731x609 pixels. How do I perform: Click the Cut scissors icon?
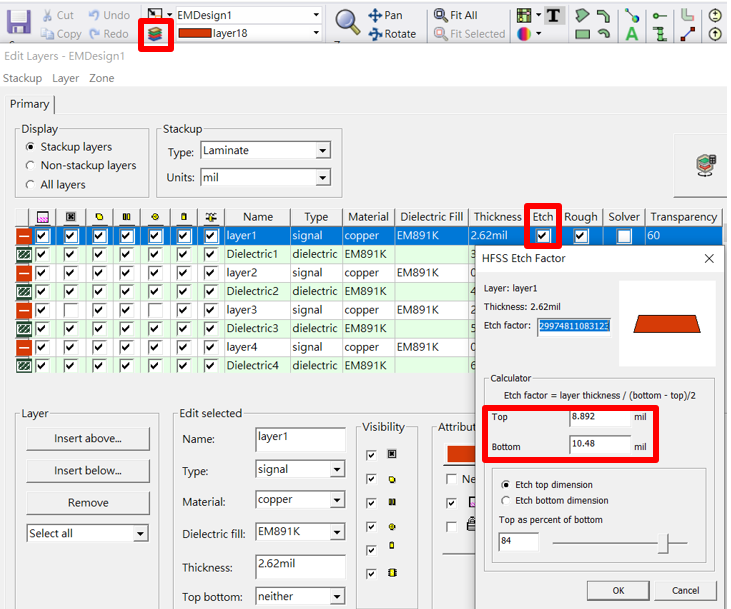pyautogui.click(x=47, y=15)
